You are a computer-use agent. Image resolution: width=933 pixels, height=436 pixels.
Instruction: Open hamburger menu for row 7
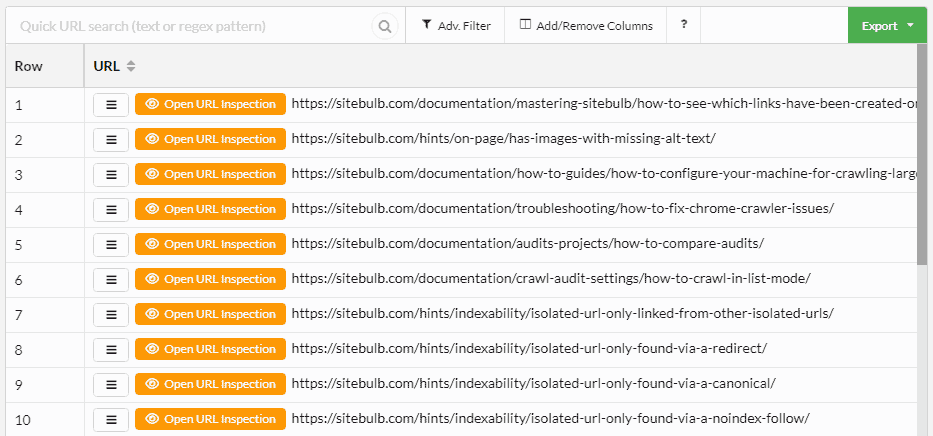(111, 314)
